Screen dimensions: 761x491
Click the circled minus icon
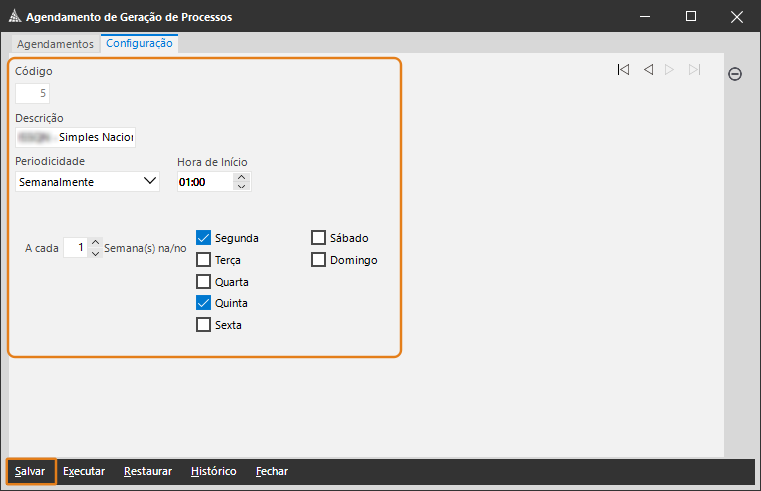[735, 74]
